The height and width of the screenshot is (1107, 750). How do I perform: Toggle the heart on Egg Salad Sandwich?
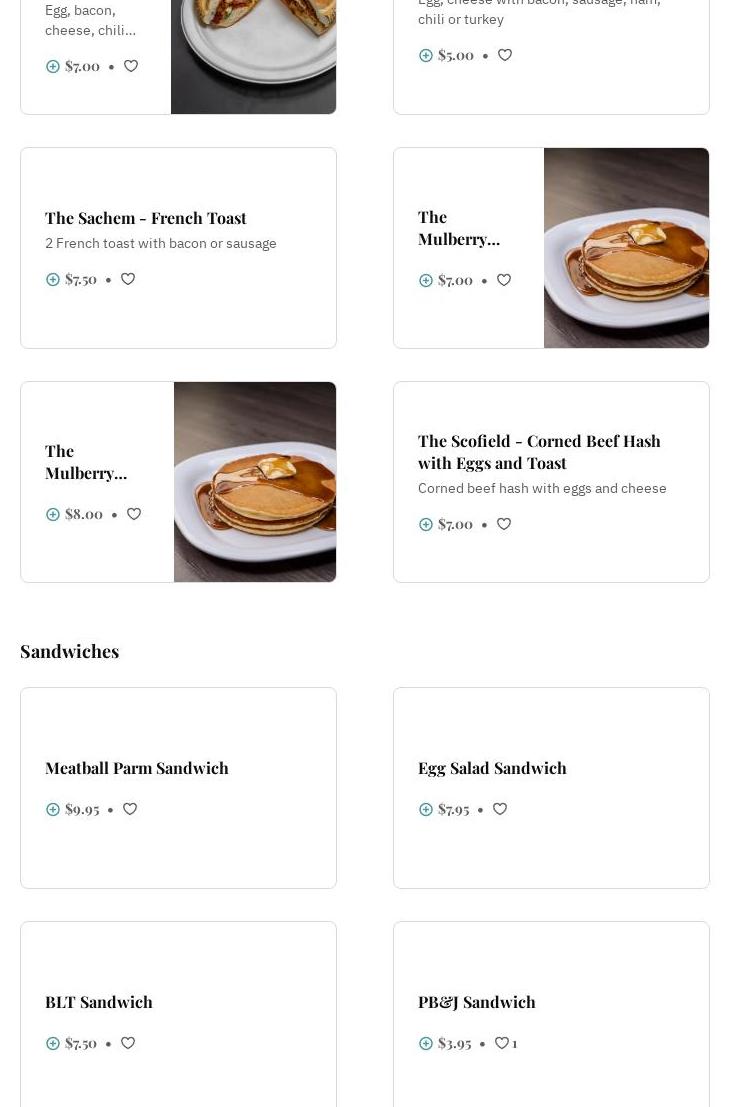point(500,809)
